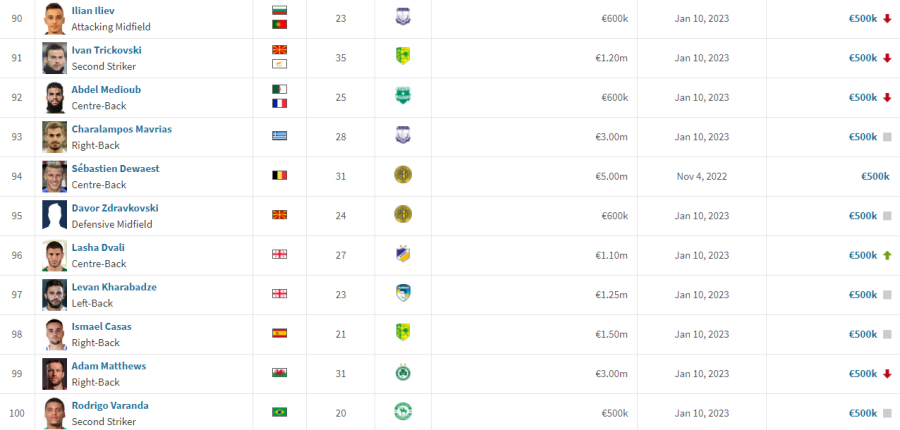Click Lasha Dvali's €500k market value
900x430 pixels.
tap(863, 255)
